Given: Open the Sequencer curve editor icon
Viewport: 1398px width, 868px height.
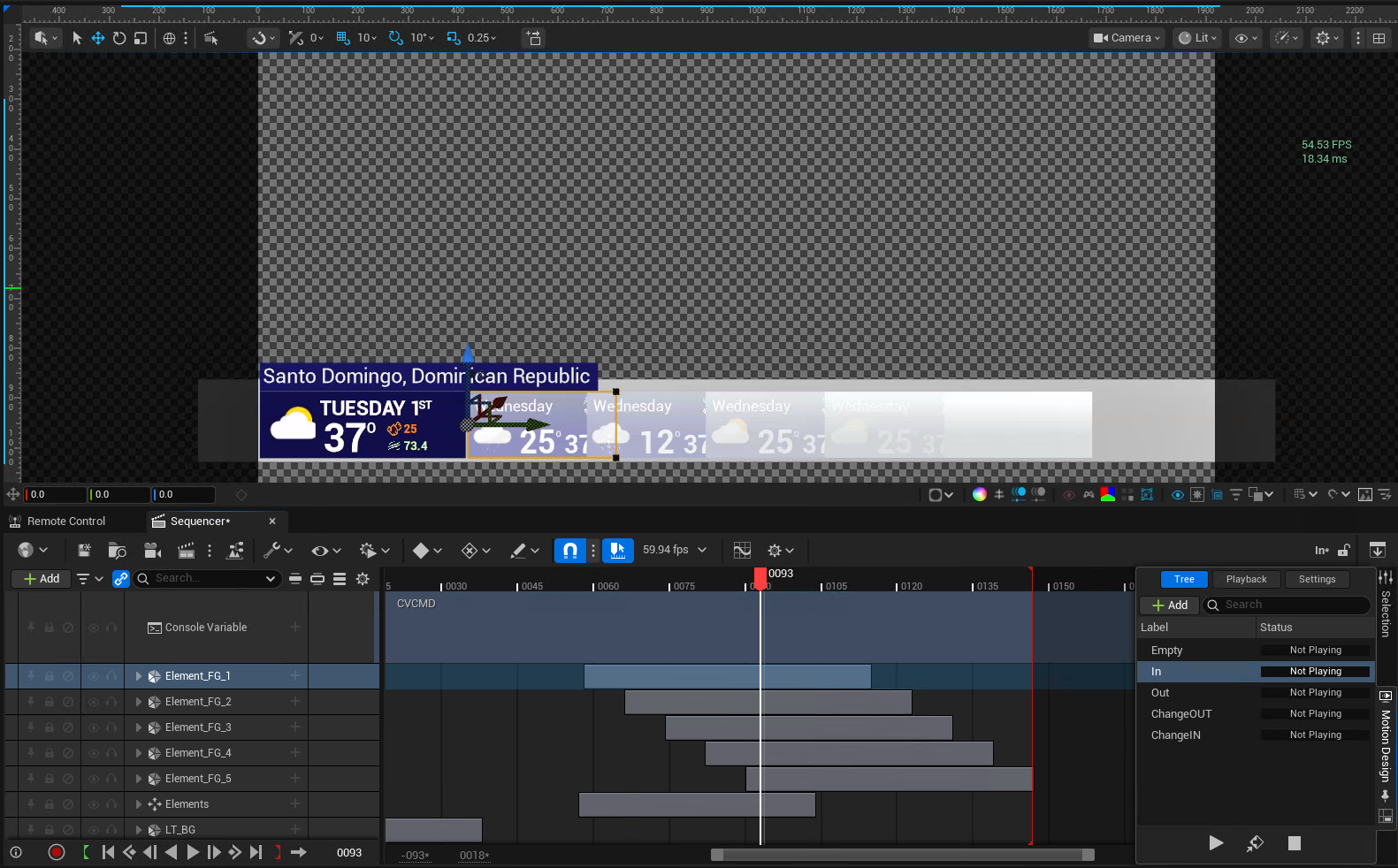Looking at the screenshot, I should pos(742,551).
